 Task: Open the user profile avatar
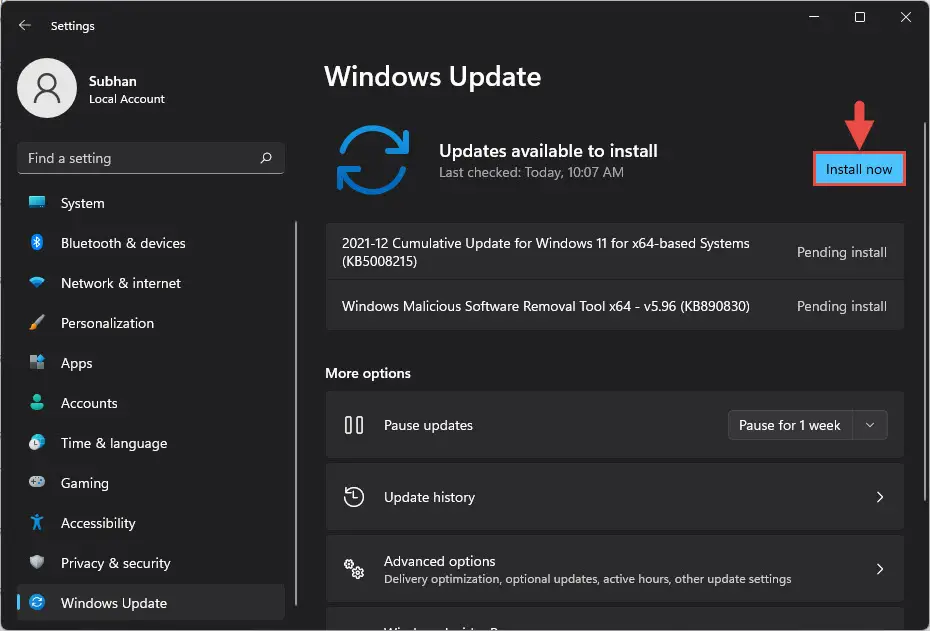47,88
